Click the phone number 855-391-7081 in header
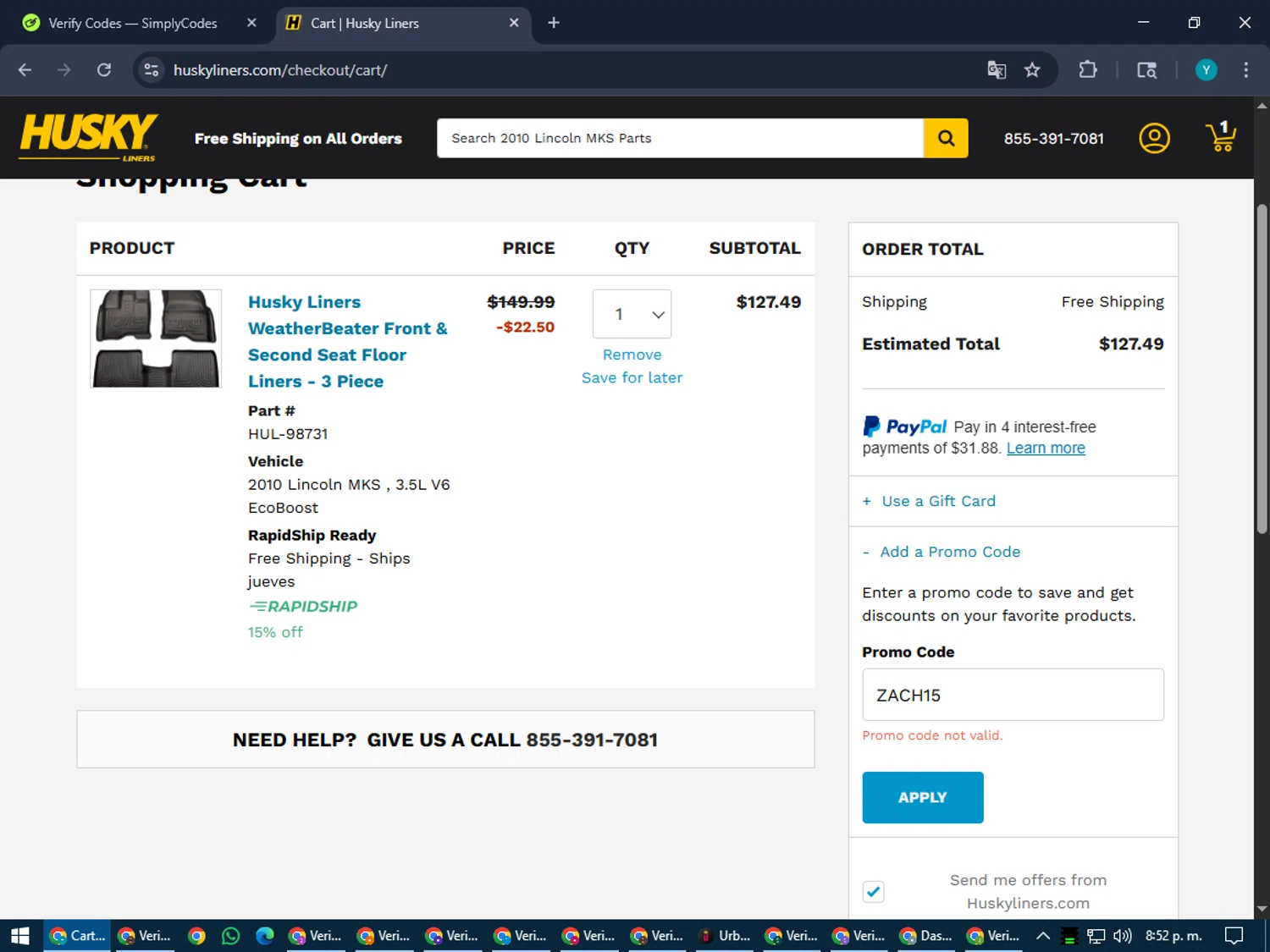Image resolution: width=1270 pixels, height=952 pixels. tap(1053, 138)
